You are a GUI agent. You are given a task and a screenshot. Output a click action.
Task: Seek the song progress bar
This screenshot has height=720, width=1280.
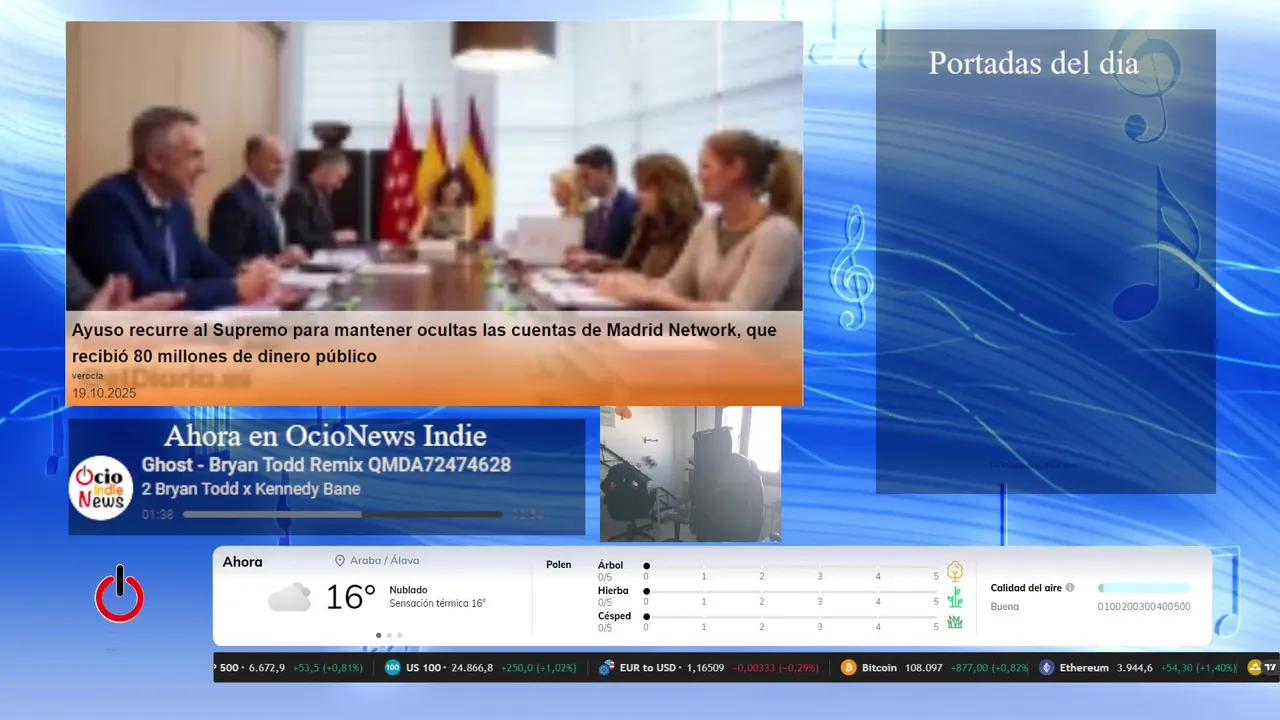point(342,515)
